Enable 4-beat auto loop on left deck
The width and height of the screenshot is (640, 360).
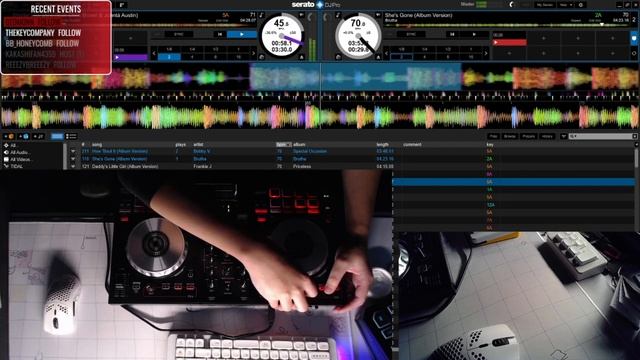coord(192,57)
